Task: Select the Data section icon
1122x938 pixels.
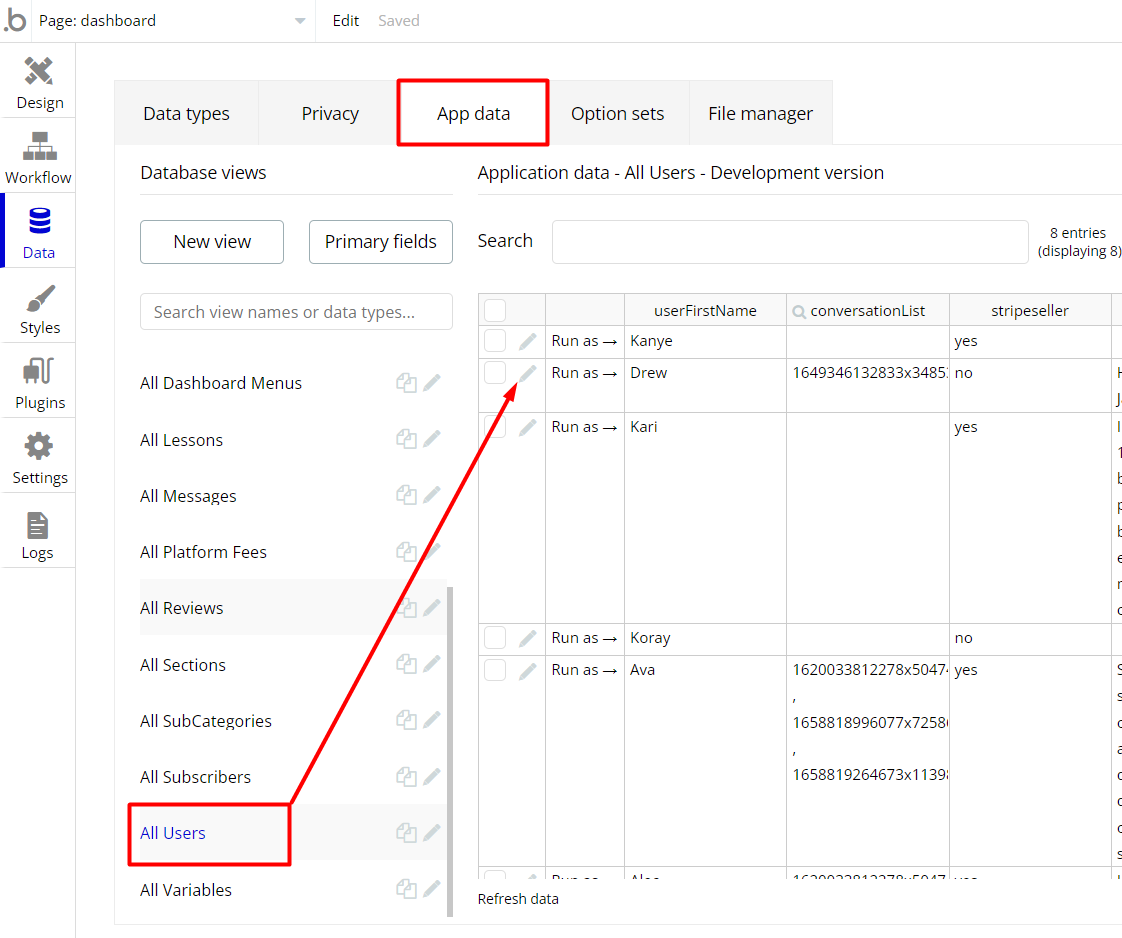Action: 39,221
